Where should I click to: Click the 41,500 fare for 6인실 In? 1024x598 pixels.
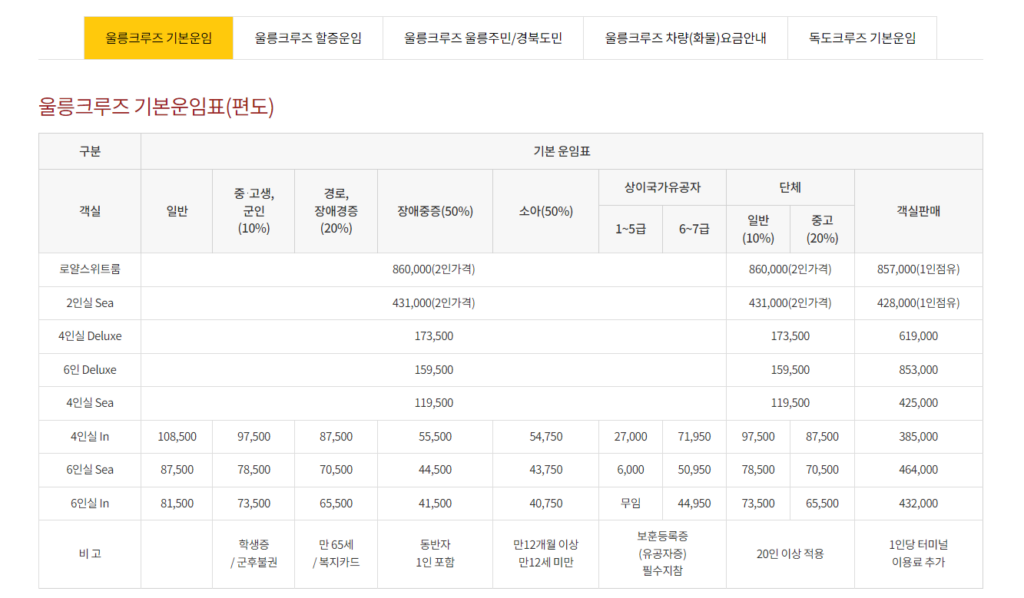[435, 503]
